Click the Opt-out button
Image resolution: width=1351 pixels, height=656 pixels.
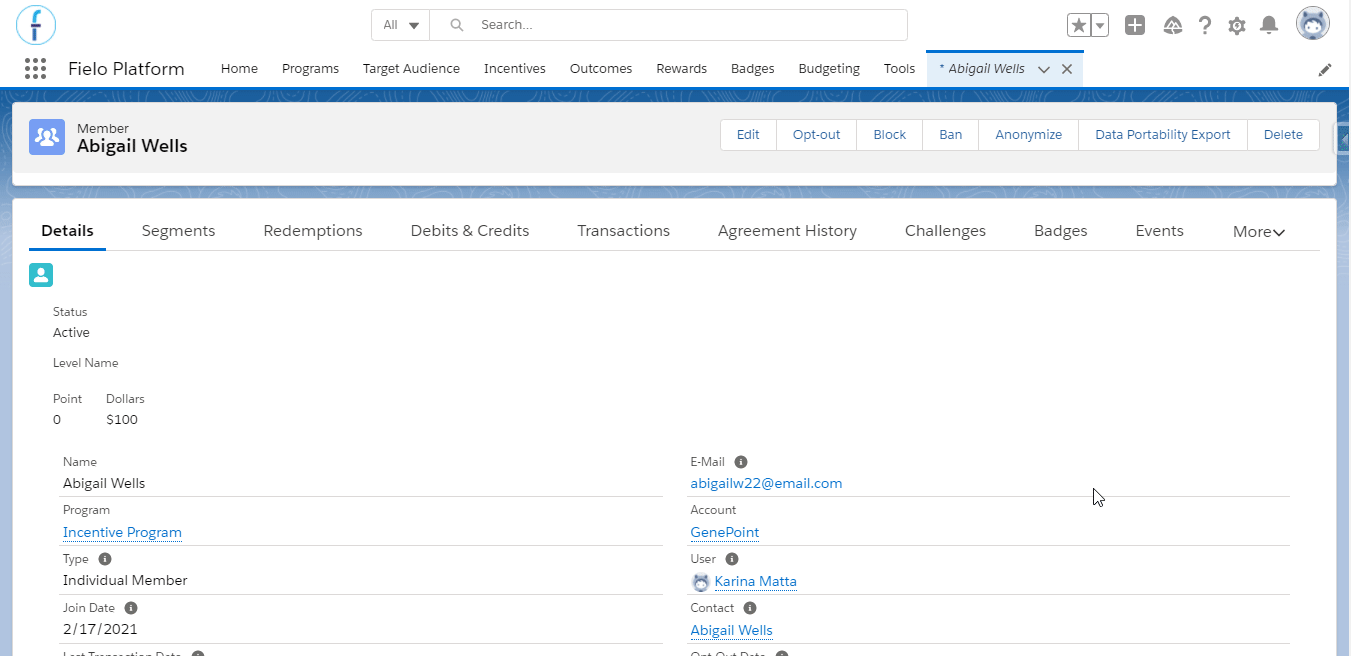[x=816, y=135]
